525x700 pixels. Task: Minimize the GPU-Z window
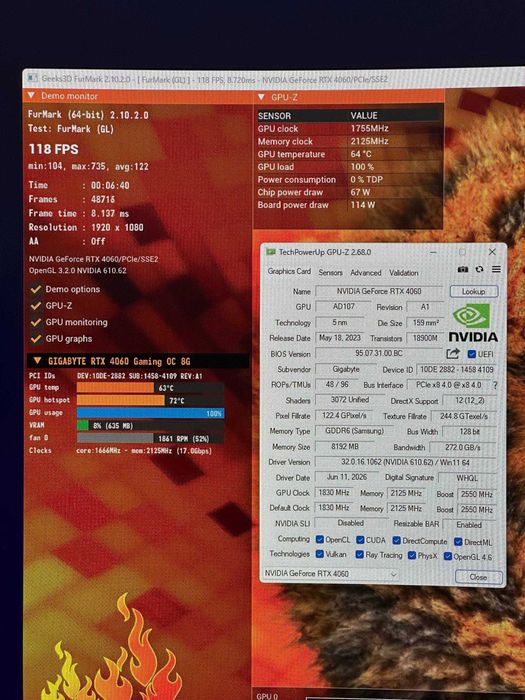[433, 252]
